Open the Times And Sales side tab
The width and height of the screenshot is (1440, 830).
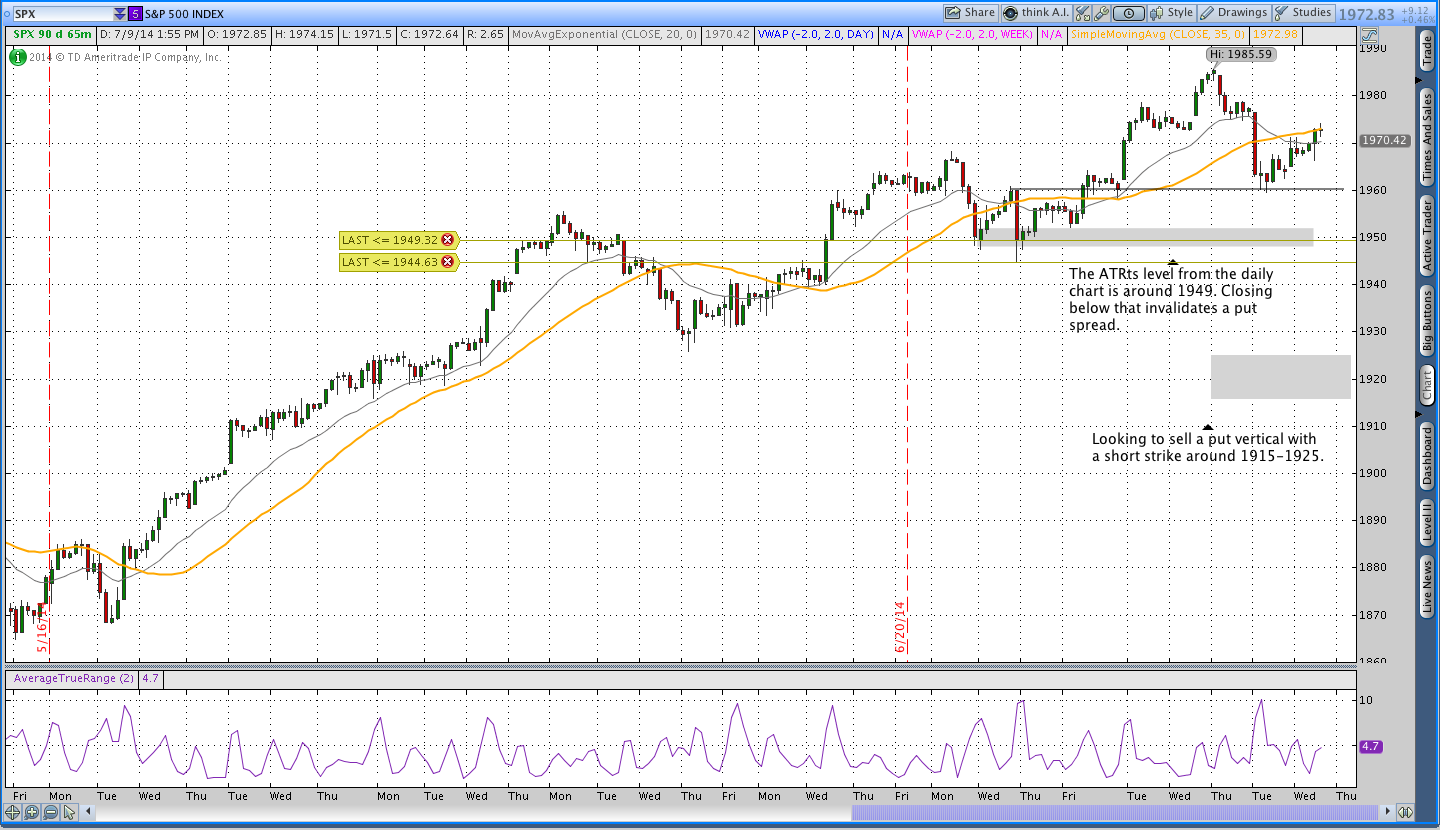[x=1427, y=136]
